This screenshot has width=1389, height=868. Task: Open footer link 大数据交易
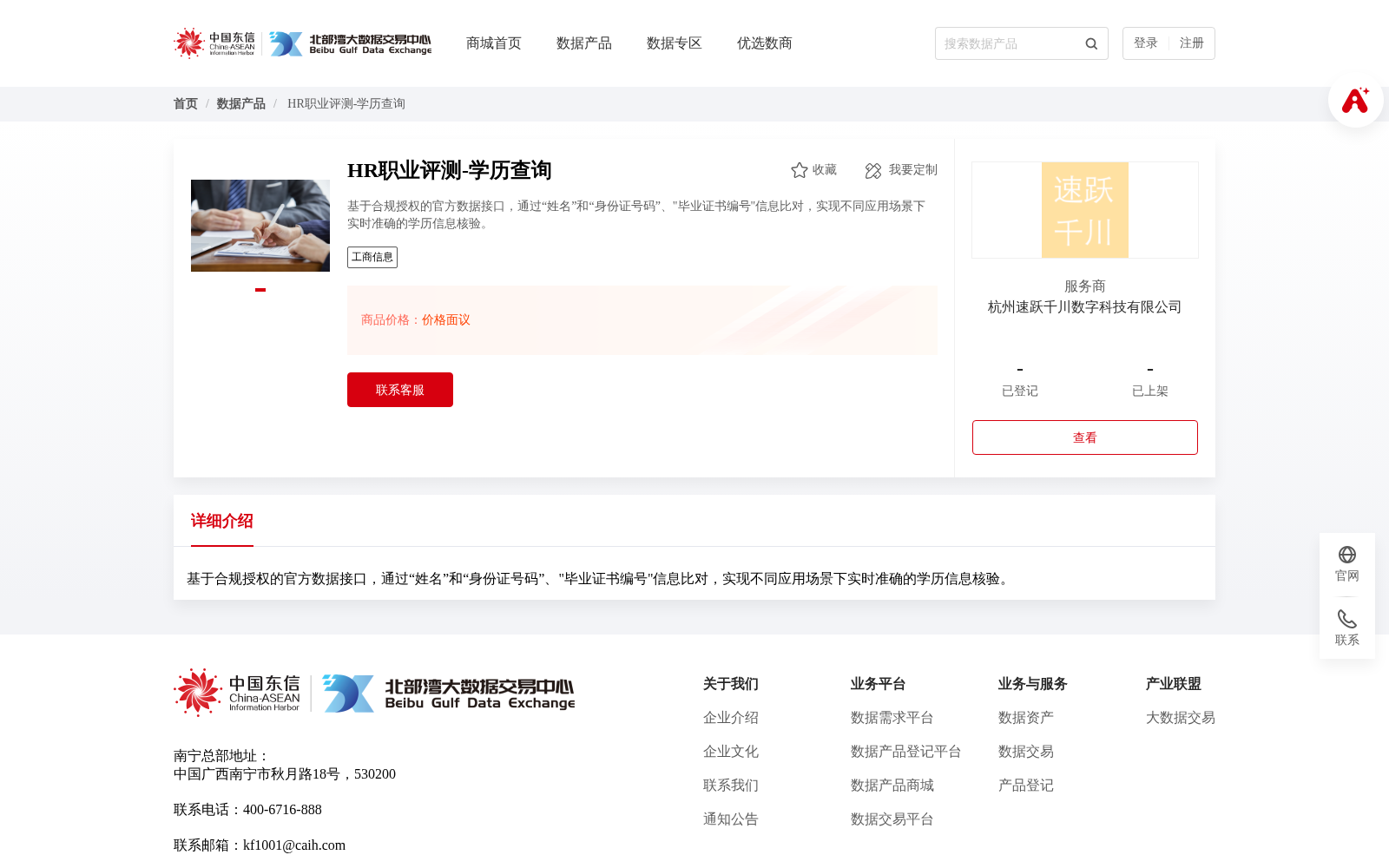click(1181, 718)
